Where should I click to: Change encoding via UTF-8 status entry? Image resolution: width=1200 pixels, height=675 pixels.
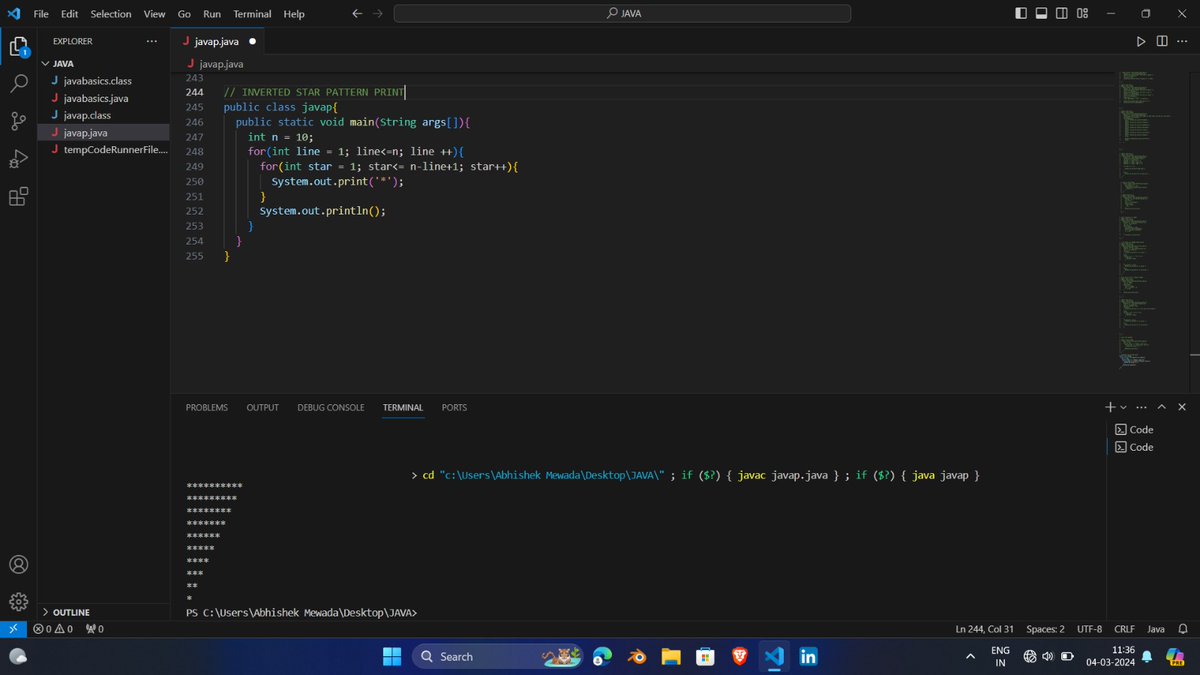tap(1089, 629)
